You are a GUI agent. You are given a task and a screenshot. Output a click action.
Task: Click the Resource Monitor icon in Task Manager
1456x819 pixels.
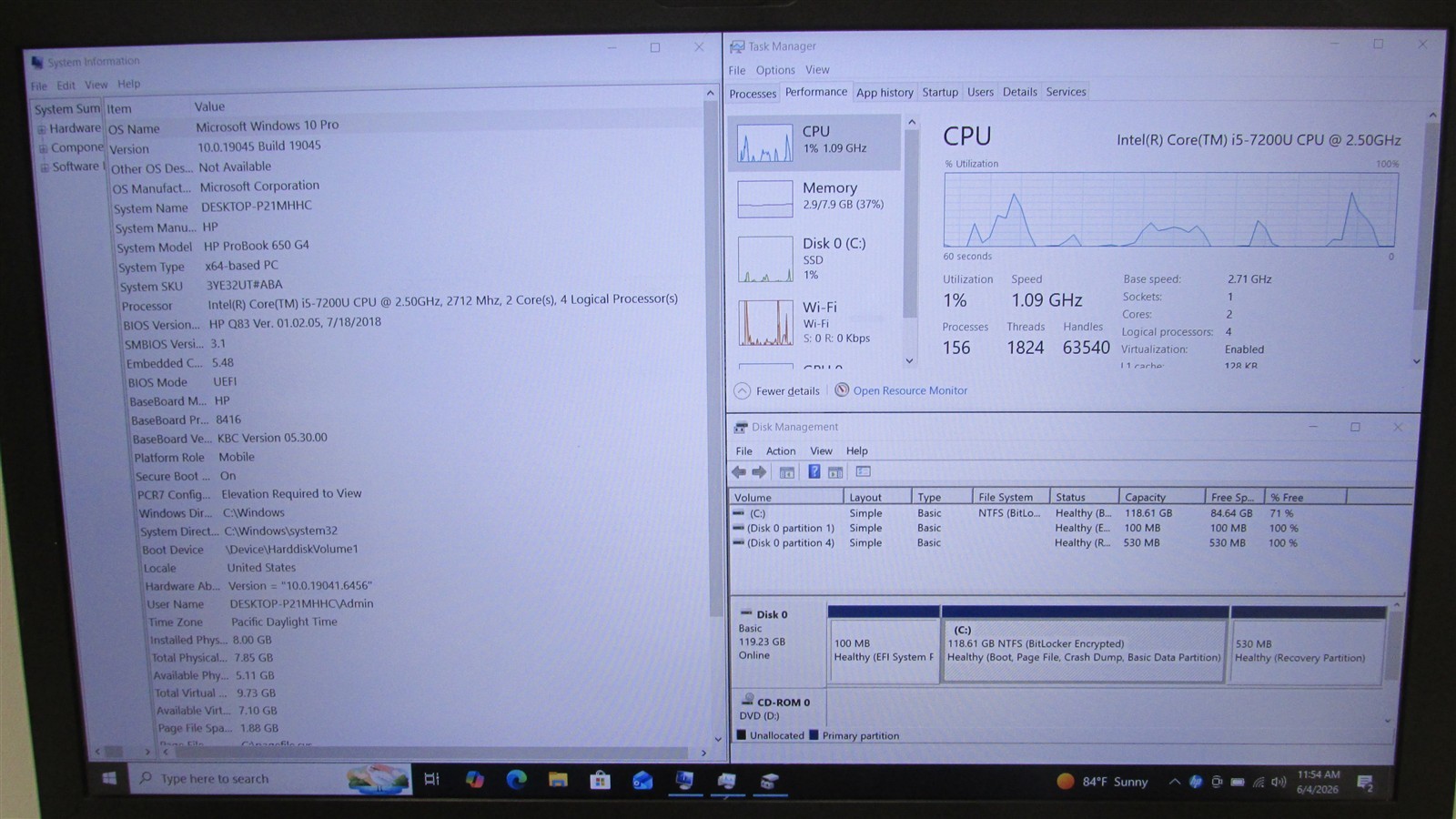tap(842, 389)
